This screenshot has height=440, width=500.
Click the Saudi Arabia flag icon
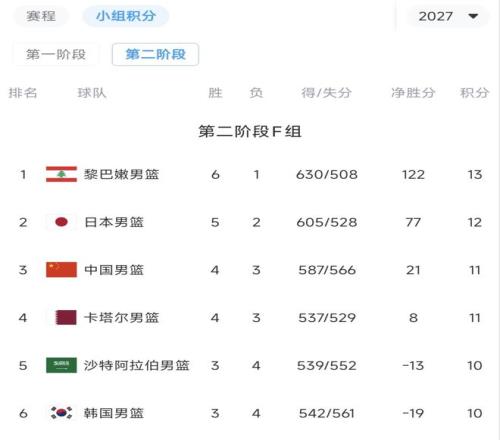[x=61, y=365]
